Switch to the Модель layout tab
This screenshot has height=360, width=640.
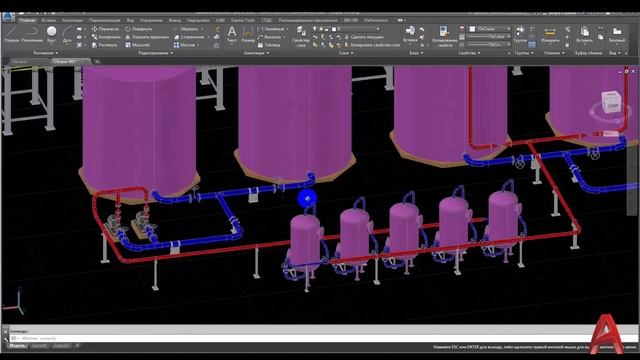click(x=17, y=346)
